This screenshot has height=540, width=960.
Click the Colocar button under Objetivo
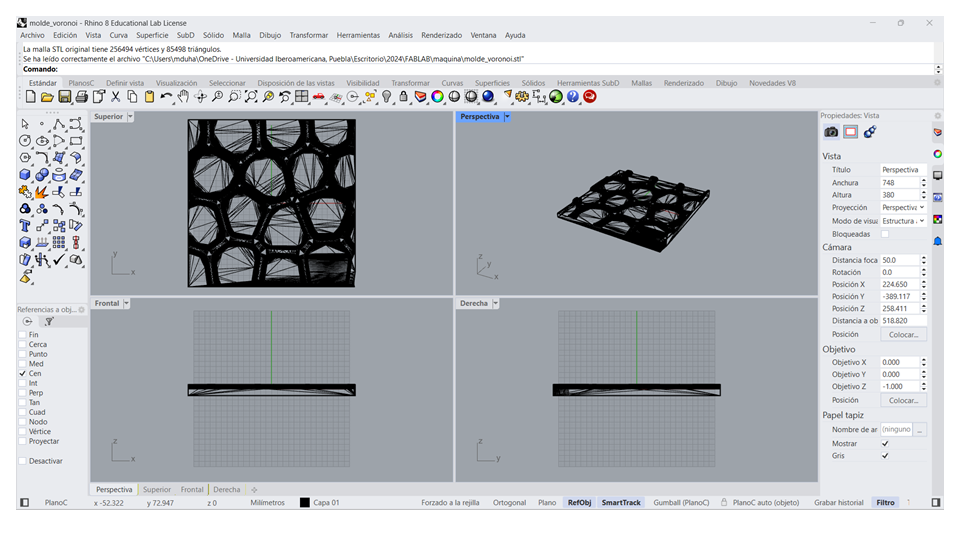[x=903, y=400]
